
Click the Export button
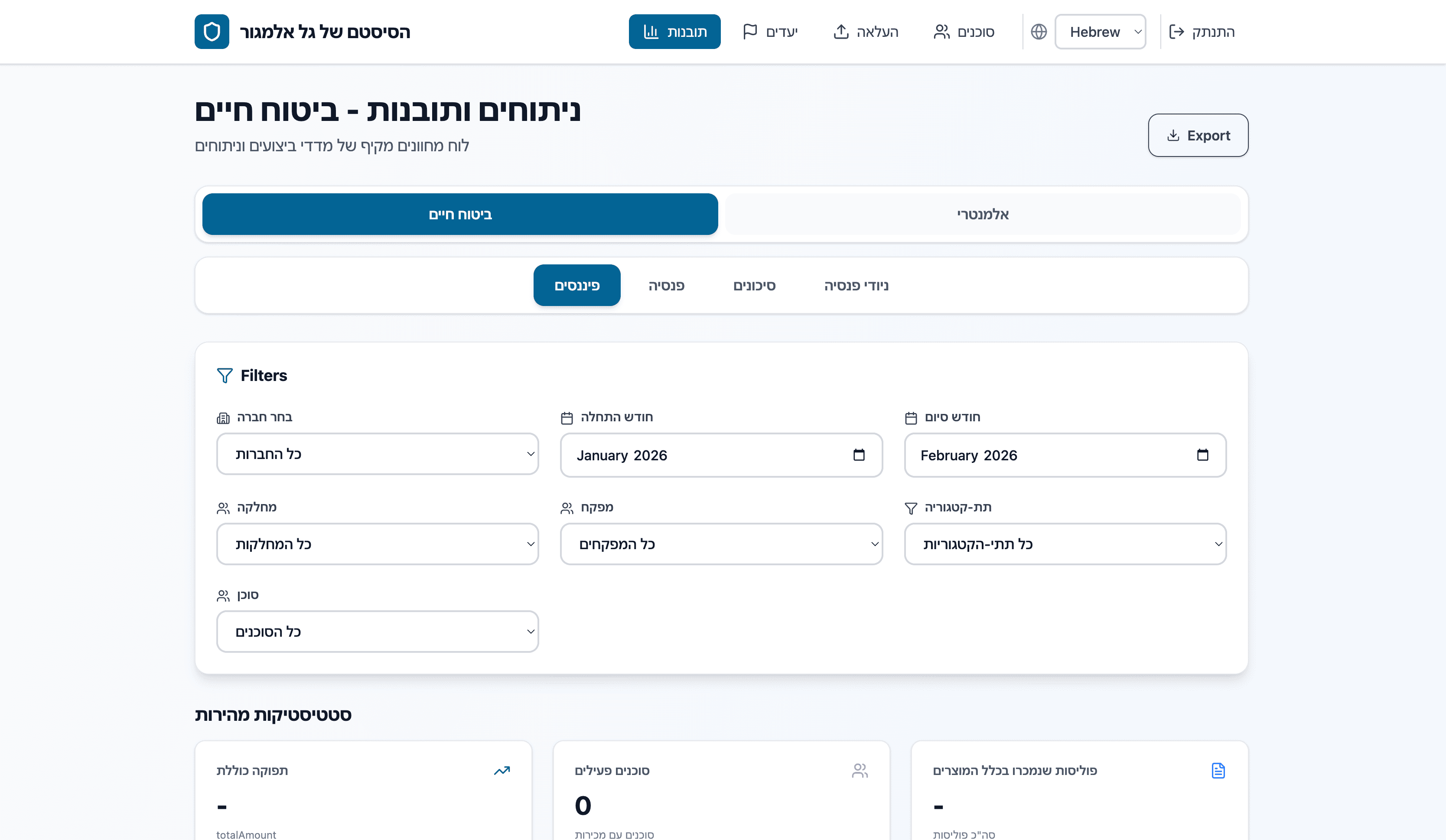pyautogui.click(x=1198, y=135)
